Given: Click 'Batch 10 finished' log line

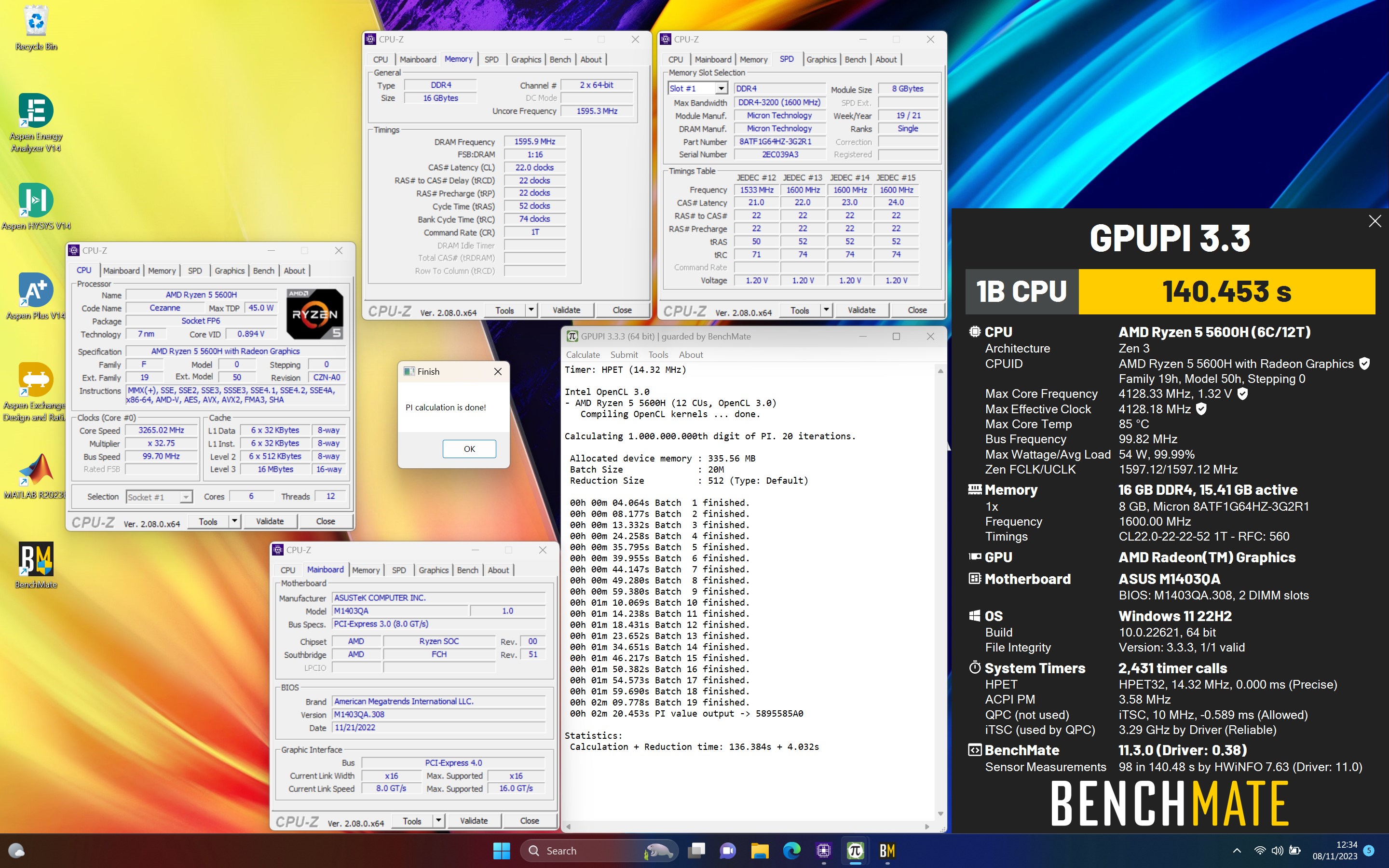Looking at the screenshot, I should [659, 602].
